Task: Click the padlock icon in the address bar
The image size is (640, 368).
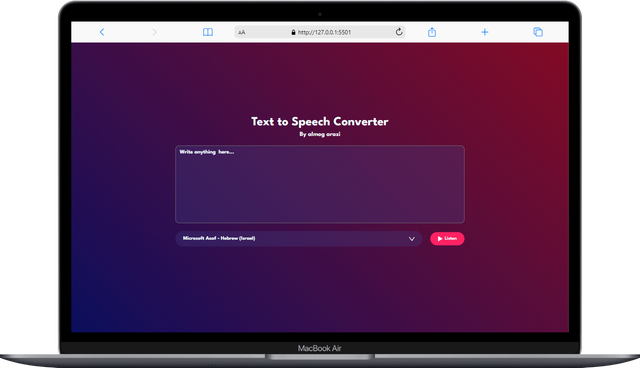Action: point(293,32)
